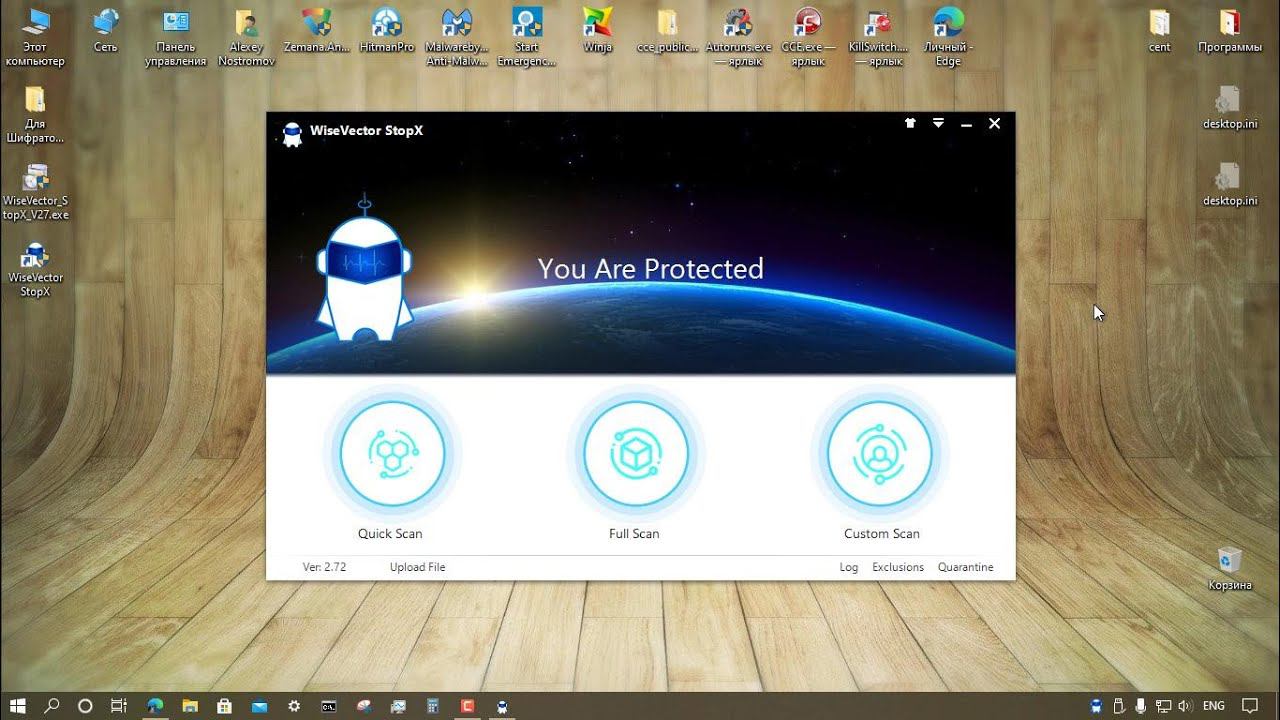
Task: Select the Winja desktop icon
Action: coord(597,31)
